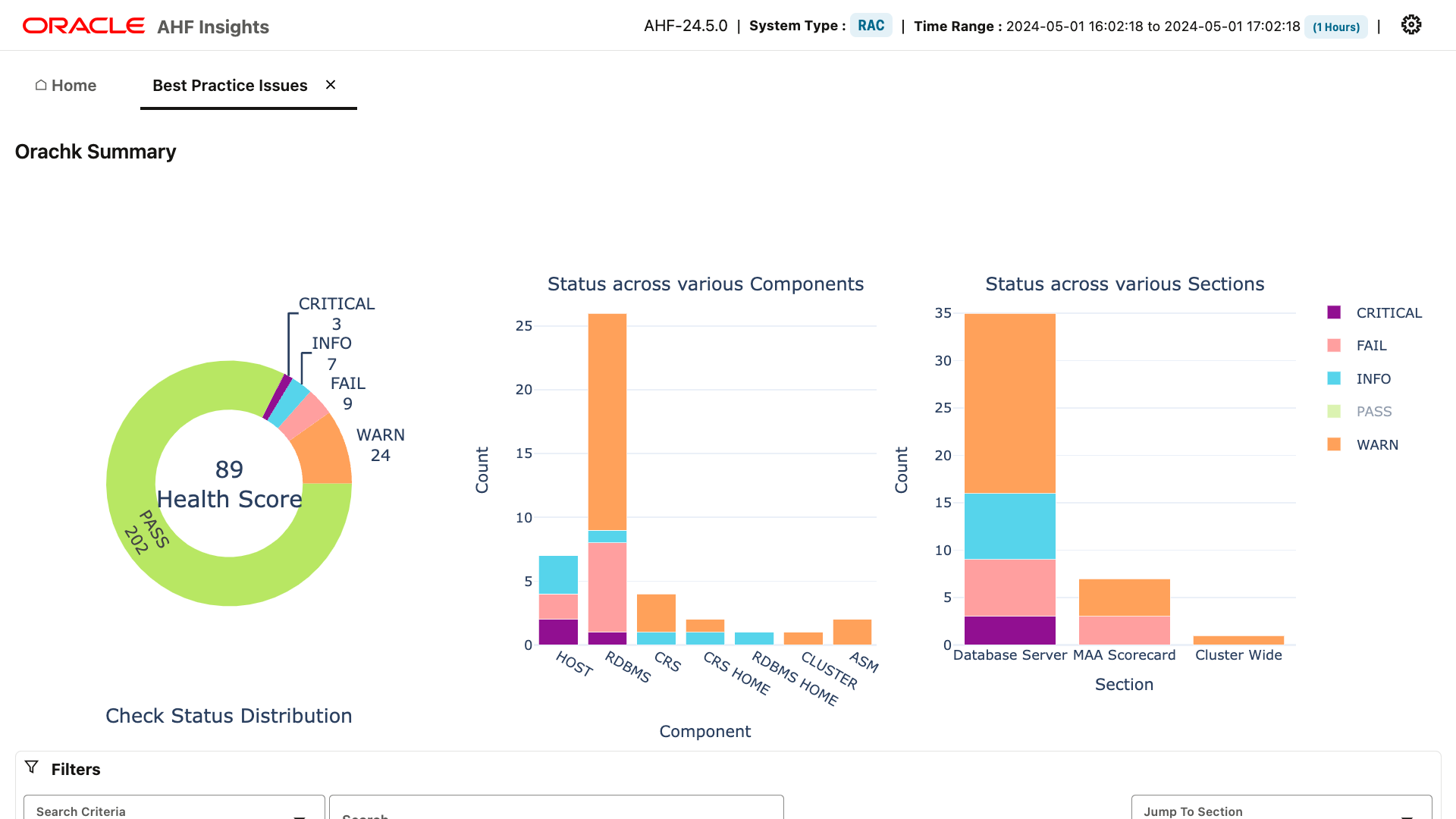Click the Oracle logo

(83, 24)
